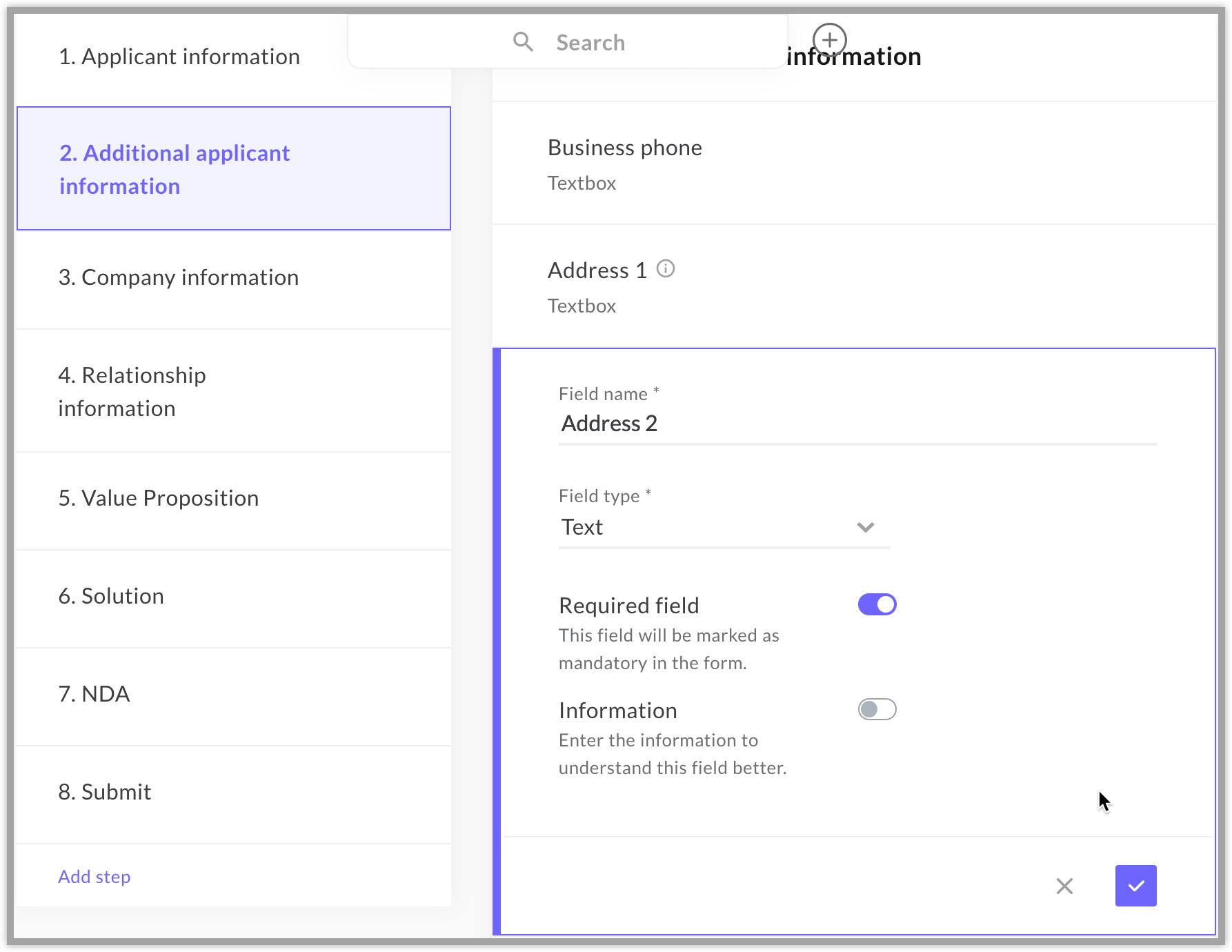Click the Add step link
1232x952 pixels.
point(95,877)
